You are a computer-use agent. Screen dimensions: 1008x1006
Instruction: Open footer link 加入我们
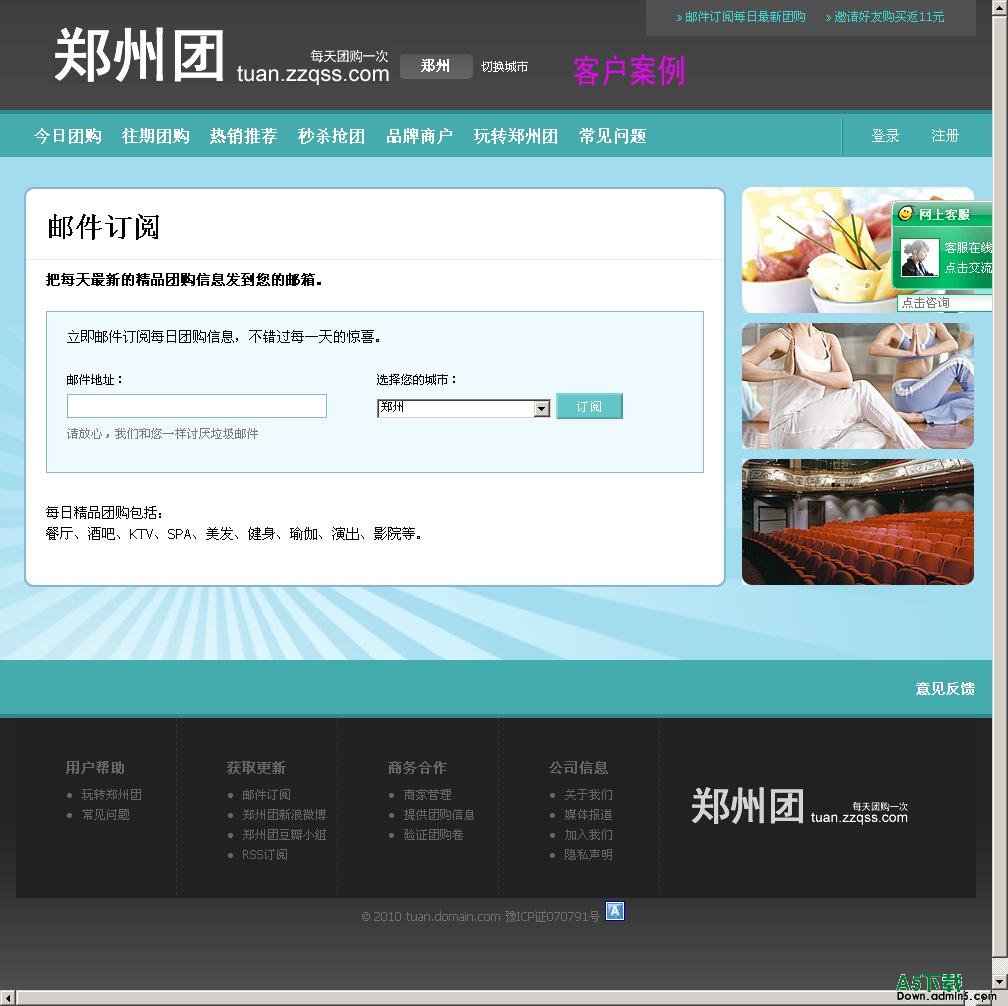588,834
